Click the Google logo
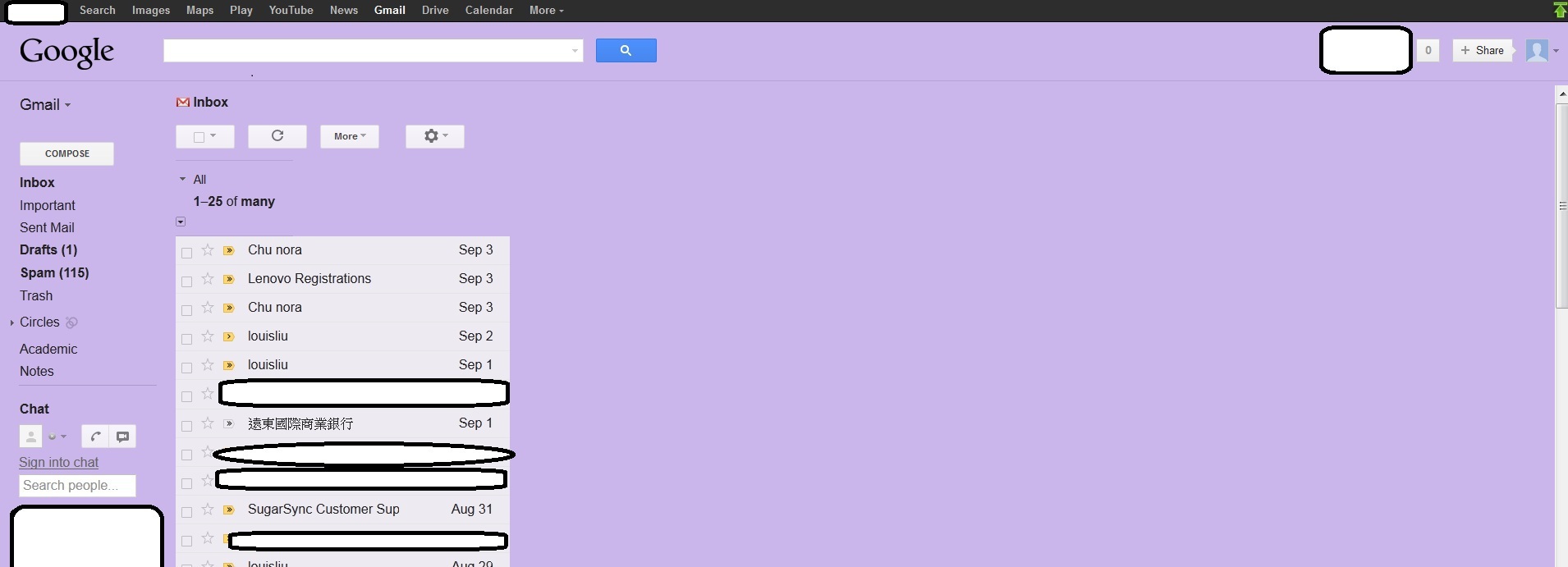This screenshot has width=1568, height=567. pos(66,52)
